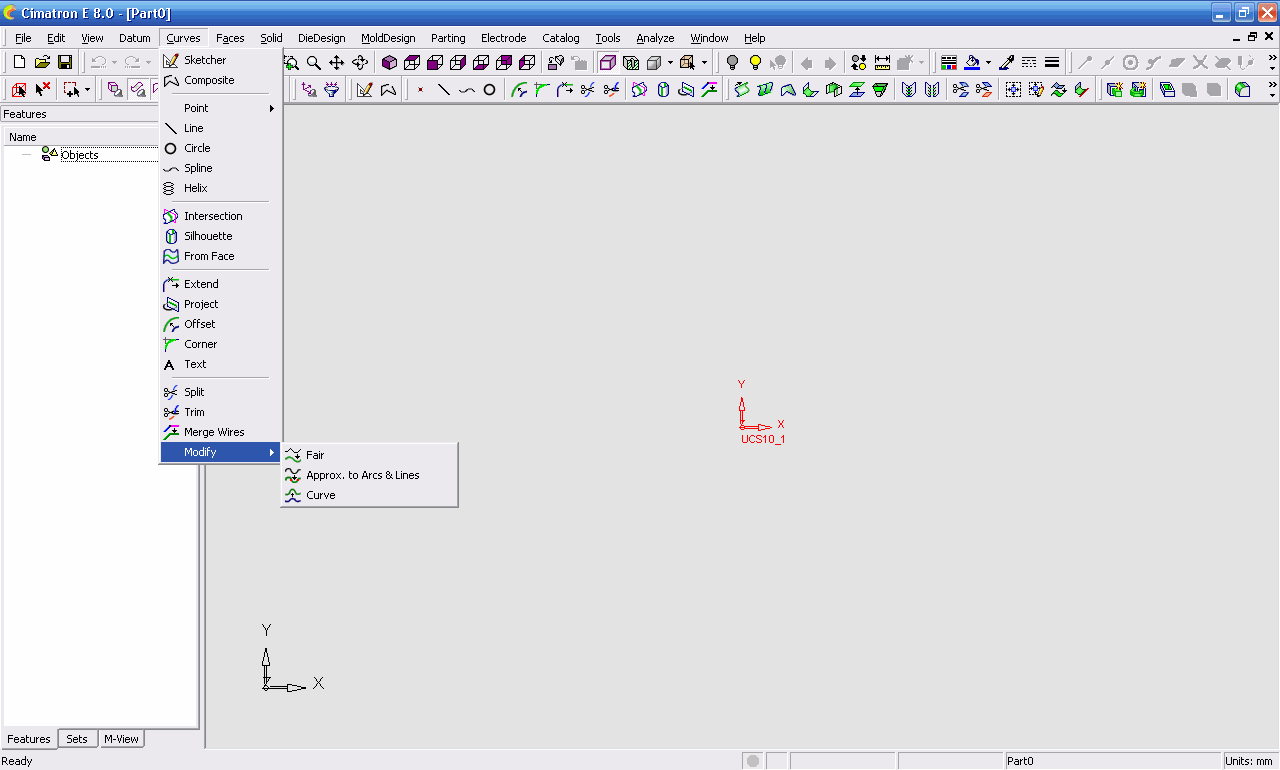Click the diagonal Line icon in toolbar
The image size is (1280, 770).
443,89
